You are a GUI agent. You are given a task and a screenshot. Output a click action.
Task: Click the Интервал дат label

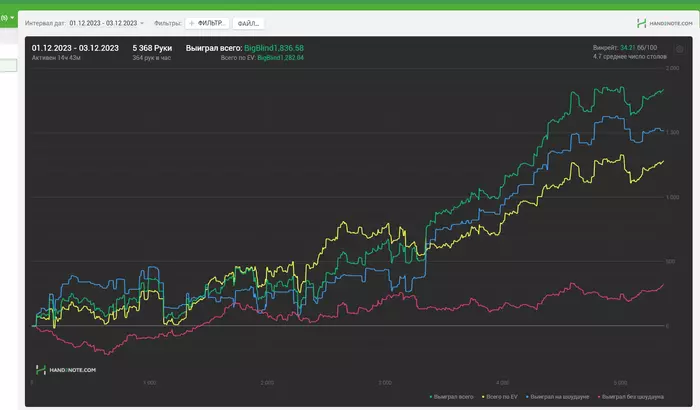45,23
